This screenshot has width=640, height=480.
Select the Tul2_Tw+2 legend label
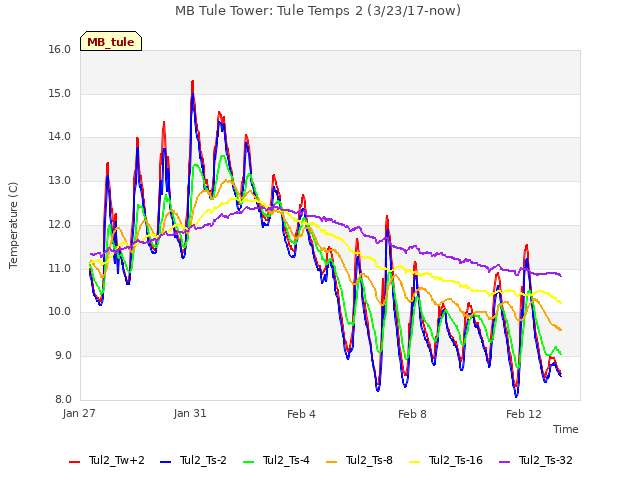click(117, 460)
